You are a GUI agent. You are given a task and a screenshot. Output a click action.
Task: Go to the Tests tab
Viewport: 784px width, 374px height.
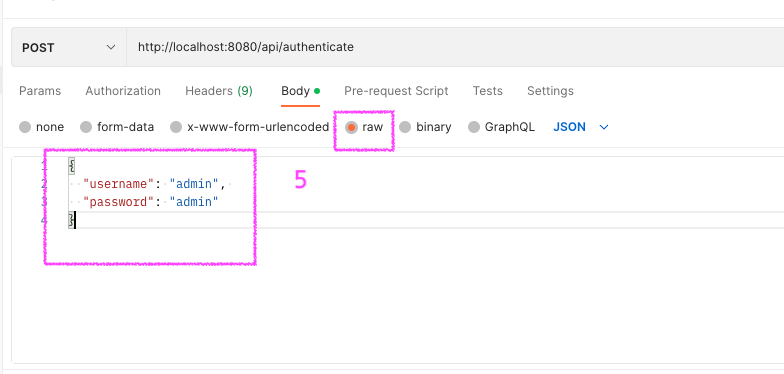[x=488, y=91]
